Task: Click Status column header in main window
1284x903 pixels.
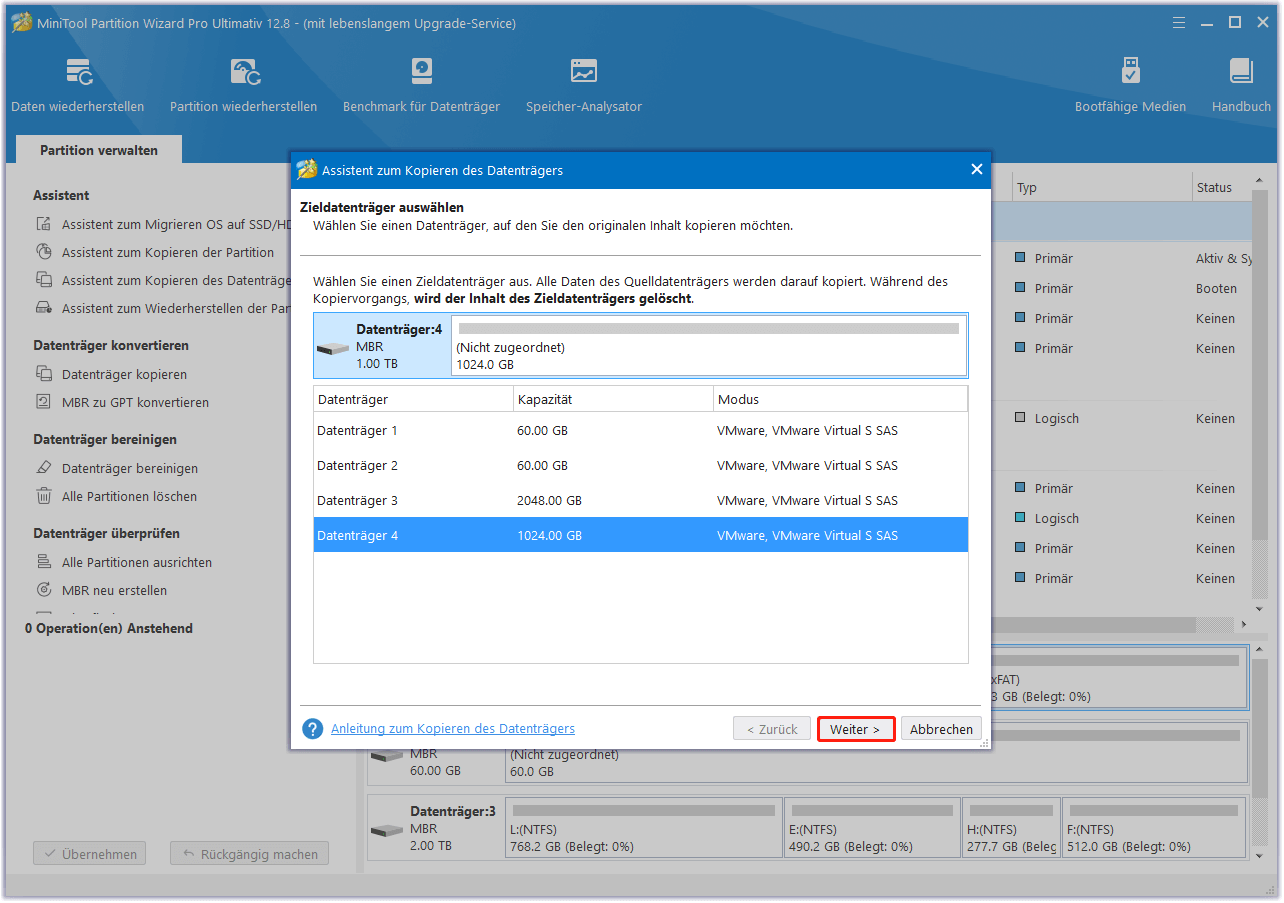Action: coord(1221,187)
